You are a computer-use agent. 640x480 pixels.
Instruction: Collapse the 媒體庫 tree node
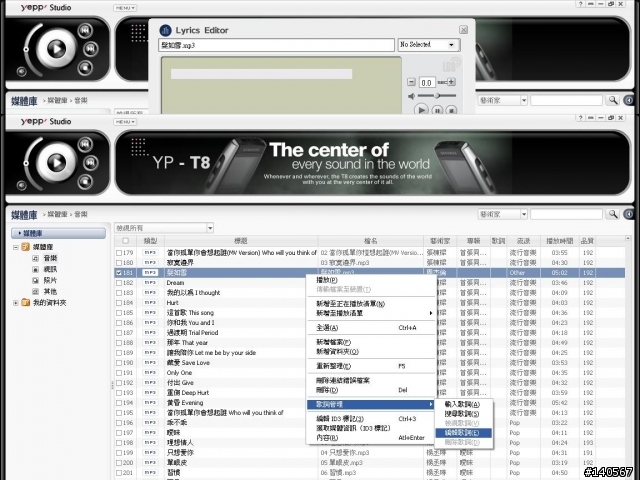pyautogui.click(x=16, y=247)
